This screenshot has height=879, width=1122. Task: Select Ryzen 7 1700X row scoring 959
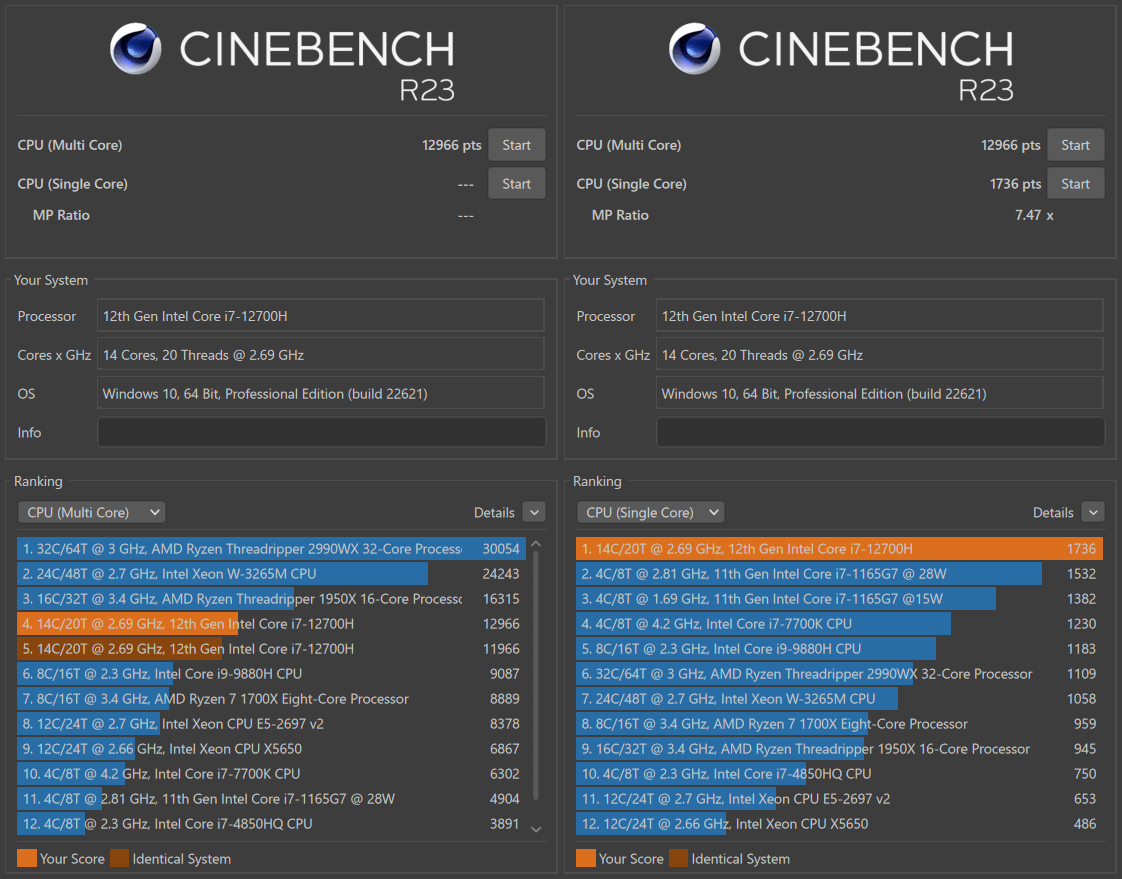pyautogui.click(x=839, y=724)
